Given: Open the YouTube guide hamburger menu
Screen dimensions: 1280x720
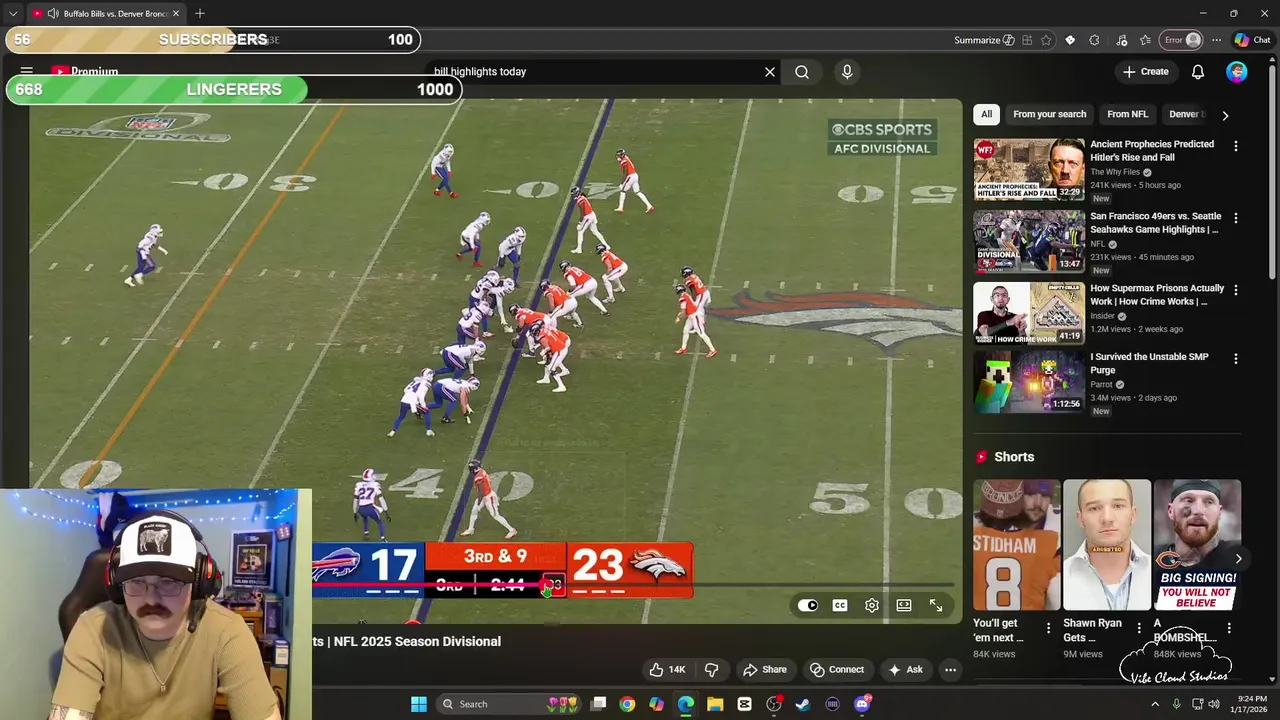Looking at the screenshot, I should pyautogui.click(x=27, y=72).
